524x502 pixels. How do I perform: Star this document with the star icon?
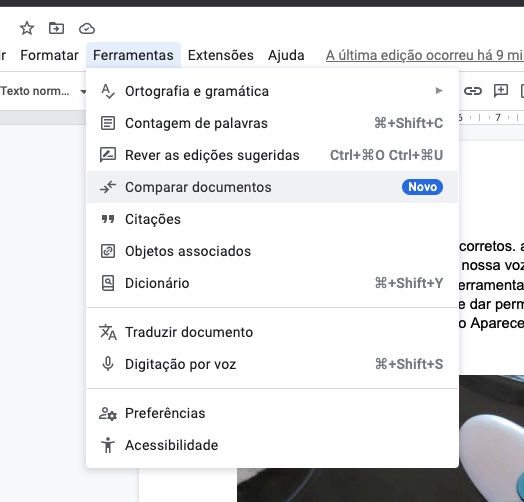27,28
